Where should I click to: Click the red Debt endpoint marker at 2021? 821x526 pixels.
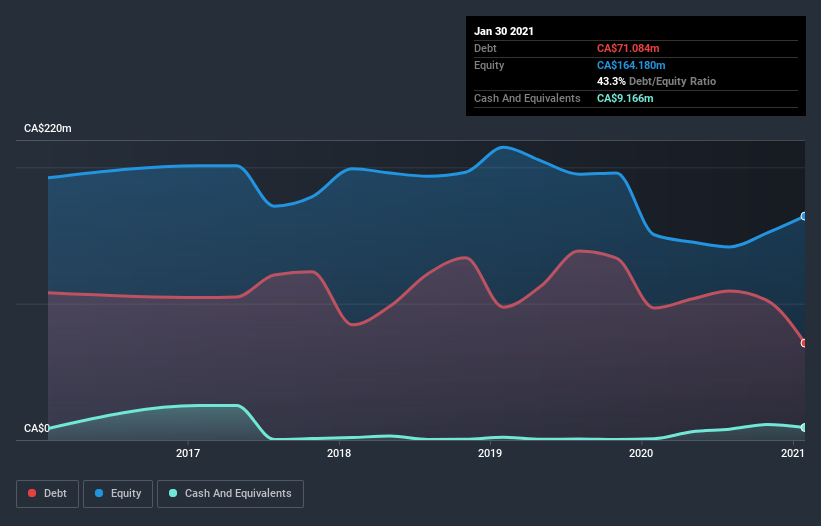point(804,343)
